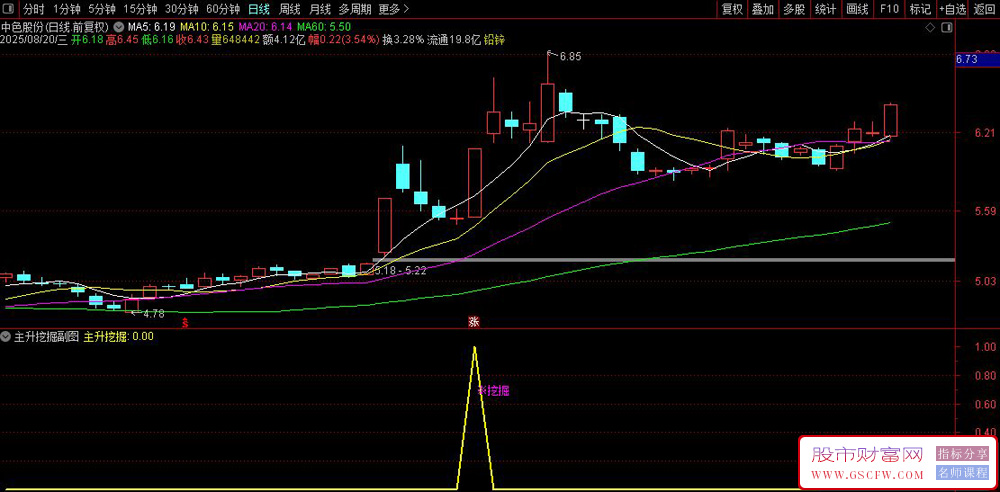The image size is (1000, 492).
Task: Click the 额4.12亿 amount text
Action: click(284, 40)
